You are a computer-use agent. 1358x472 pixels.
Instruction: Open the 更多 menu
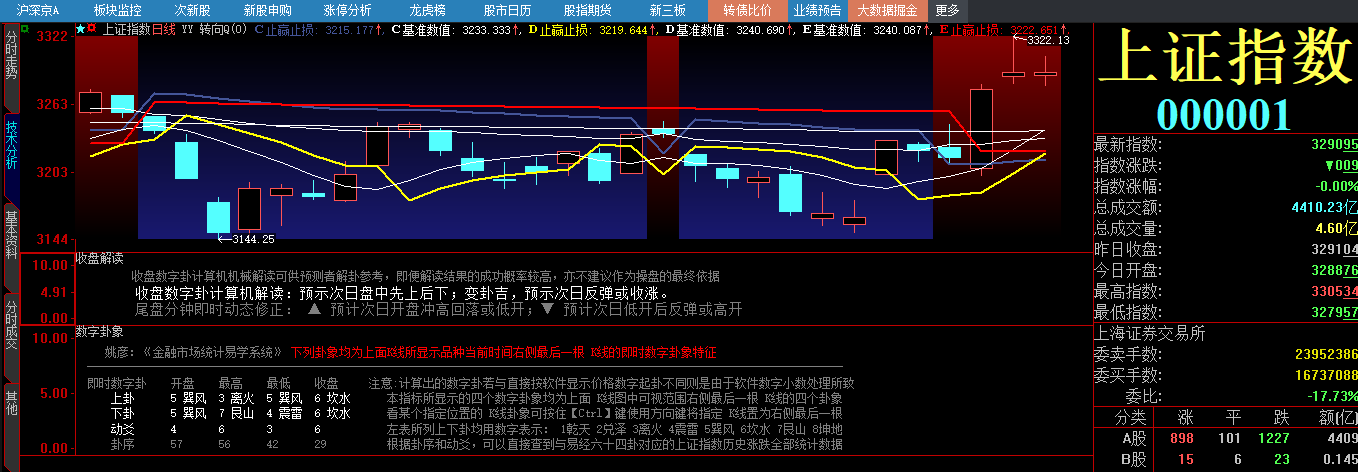(x=947, y=10)
